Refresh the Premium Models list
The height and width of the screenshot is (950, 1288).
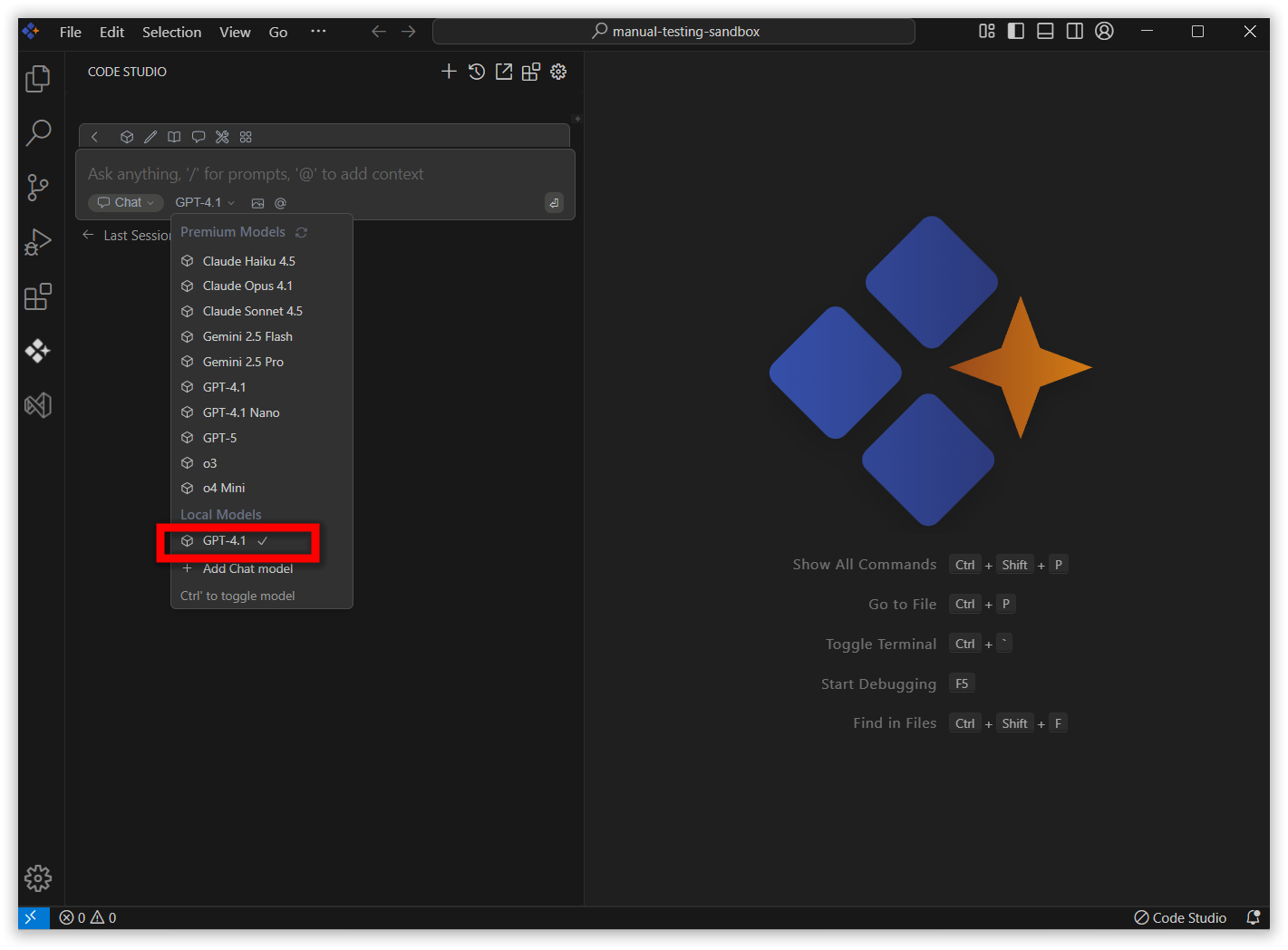(x=302, y=233)
